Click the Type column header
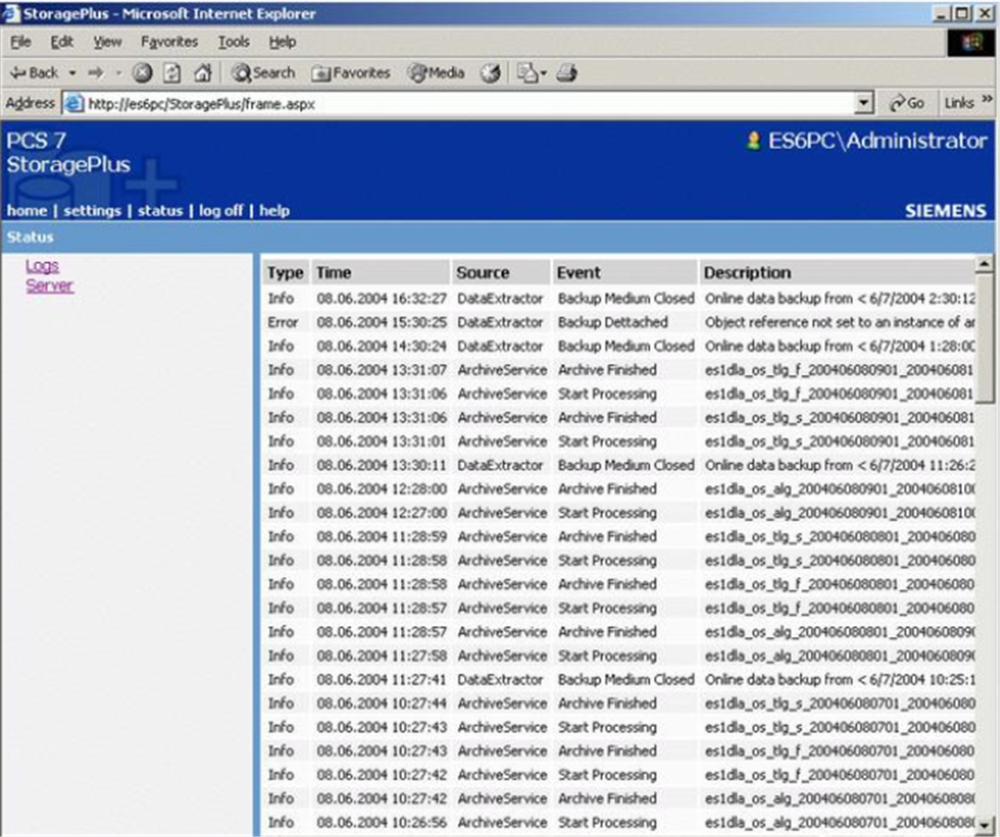 [286, 272]
